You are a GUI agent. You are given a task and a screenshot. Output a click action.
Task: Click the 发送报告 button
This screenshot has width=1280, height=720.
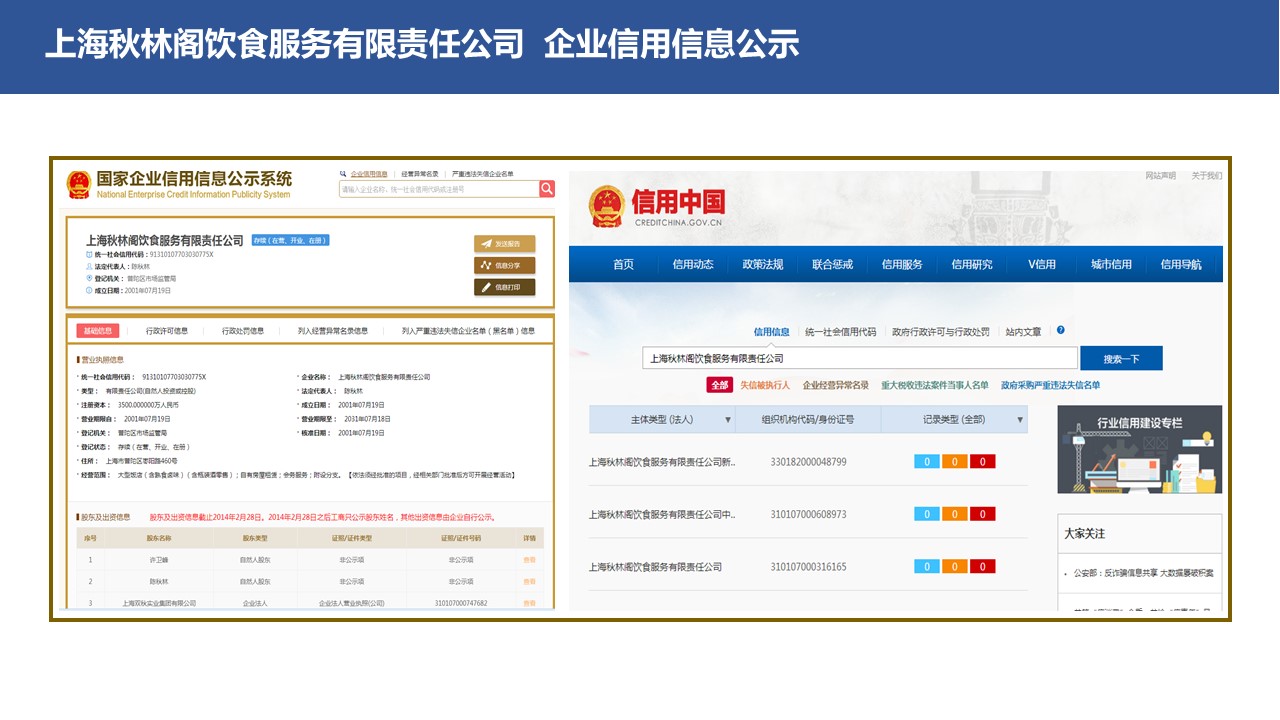click(505, 244)
